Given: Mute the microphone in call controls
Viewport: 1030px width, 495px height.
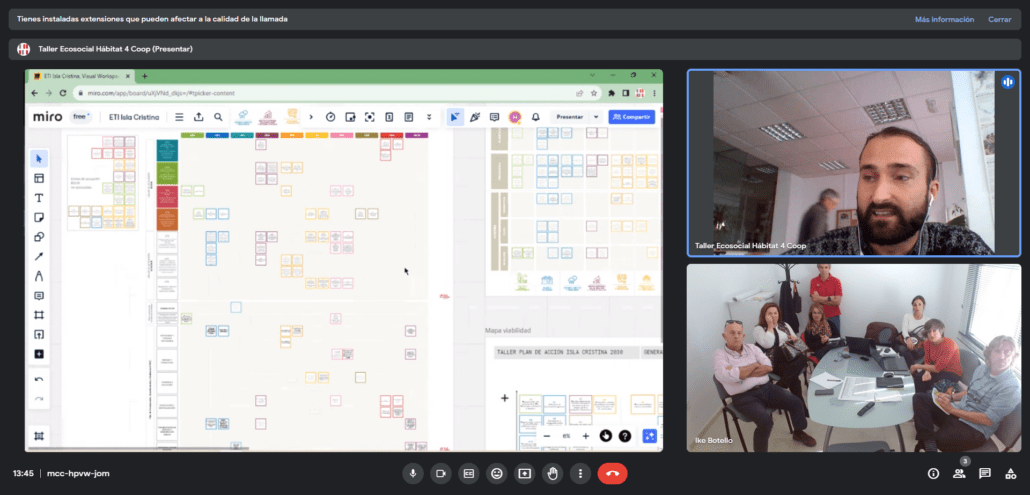Looking at the screenshot, I should [x=412, y=473].
